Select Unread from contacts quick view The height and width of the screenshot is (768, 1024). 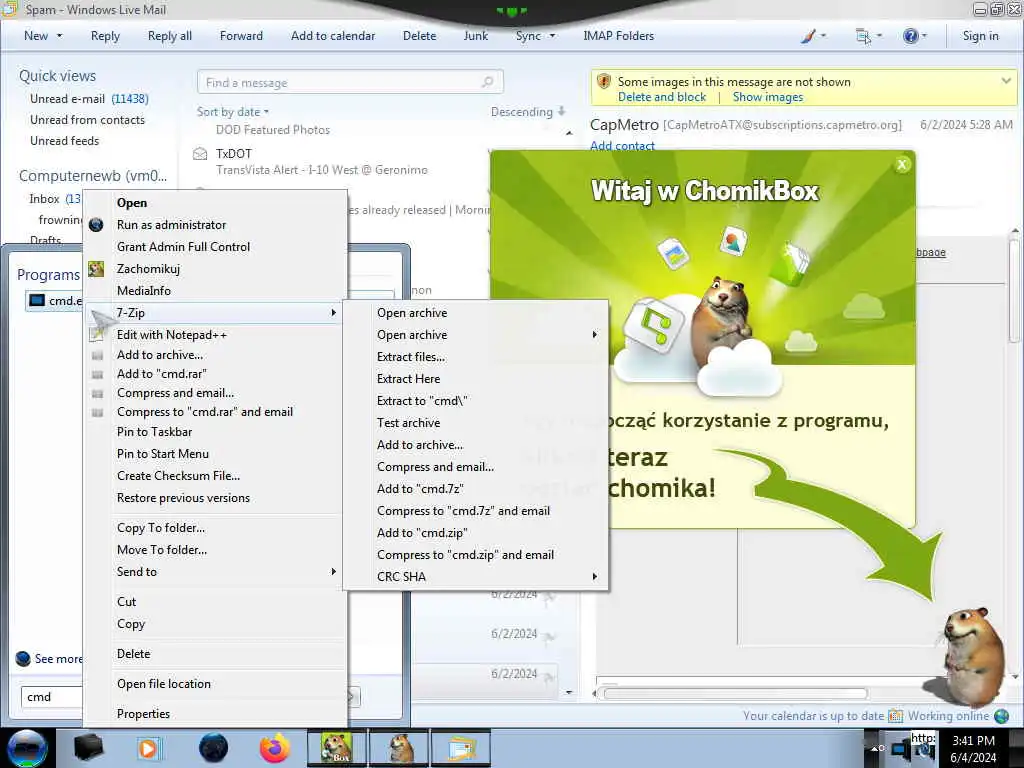coord(88,120)
